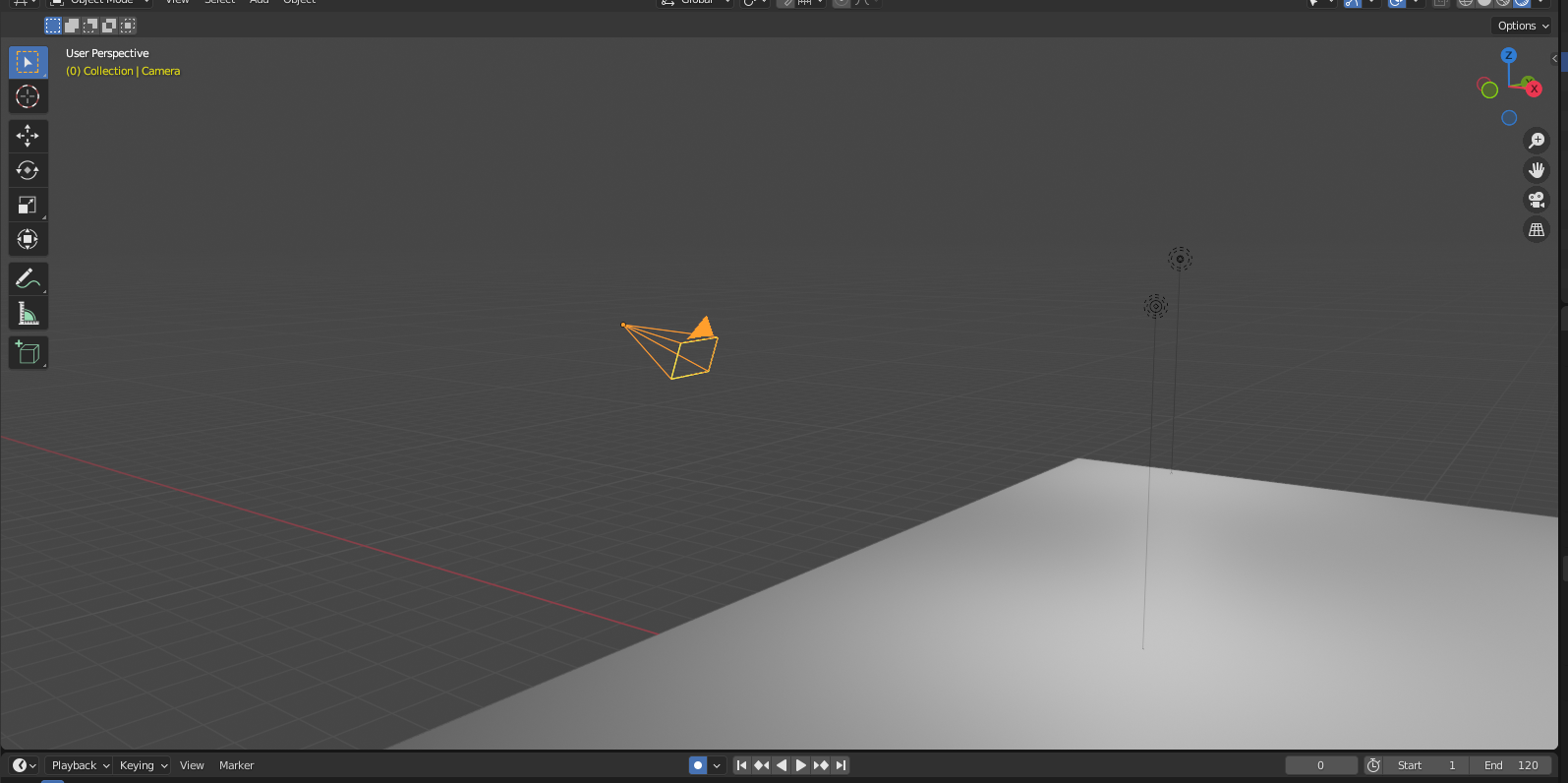Select the Annotate pencil tool

(28, 279)
